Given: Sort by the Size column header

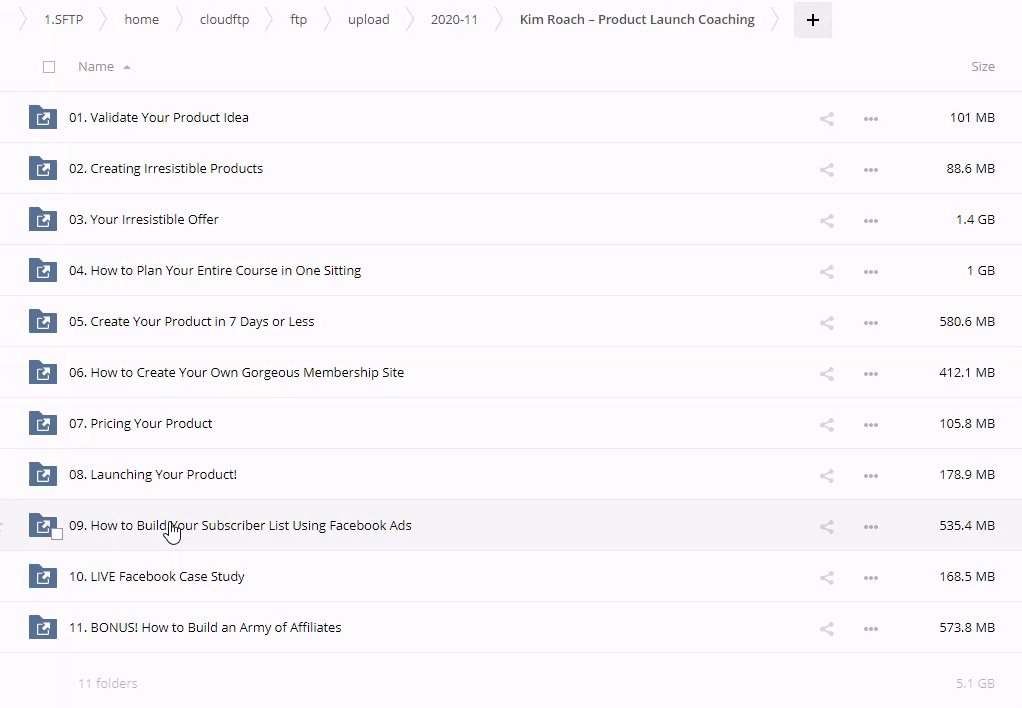Looking at the screenshot, I should pos(982,67).
